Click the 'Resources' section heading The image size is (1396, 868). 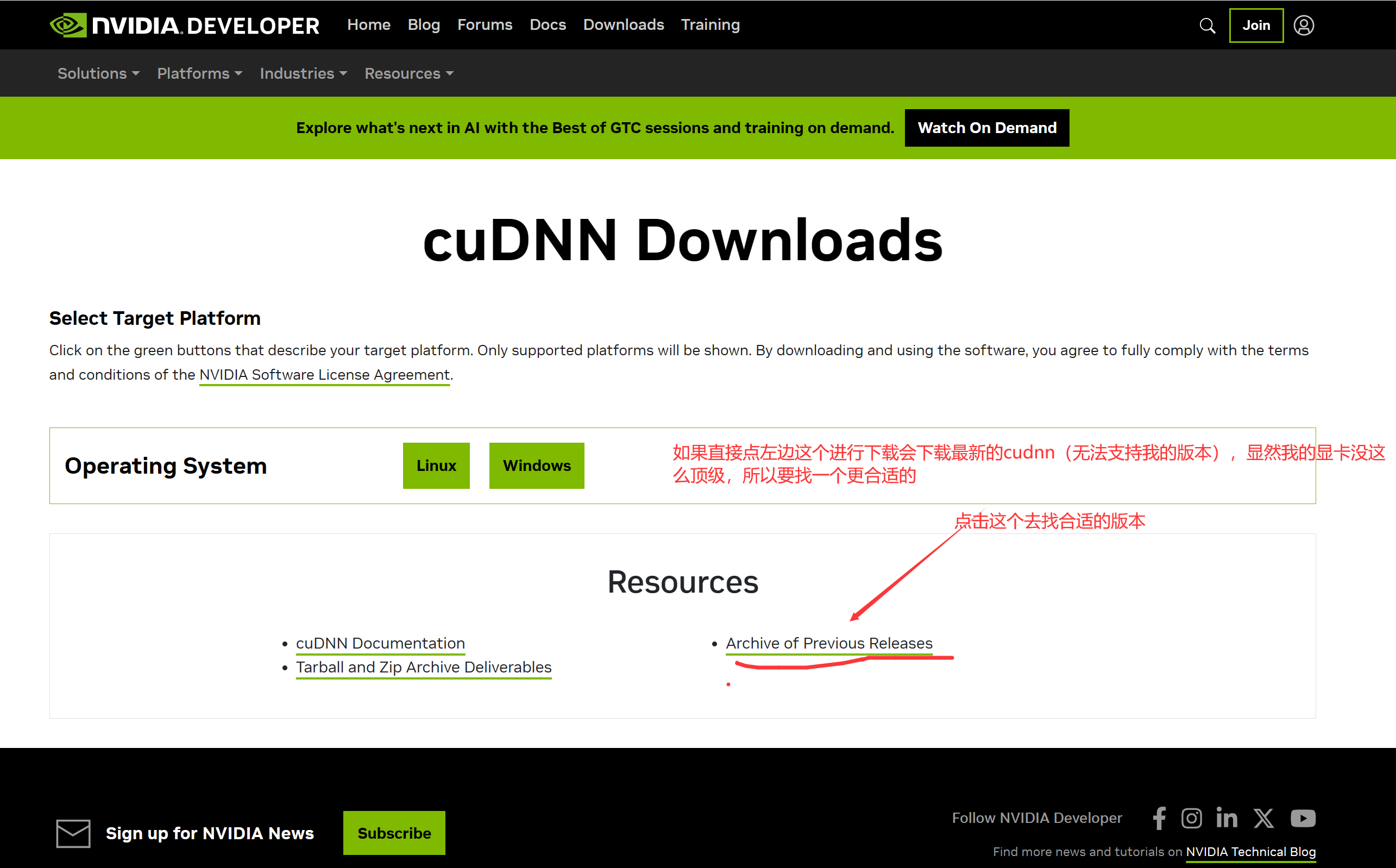tap(682, 582)
